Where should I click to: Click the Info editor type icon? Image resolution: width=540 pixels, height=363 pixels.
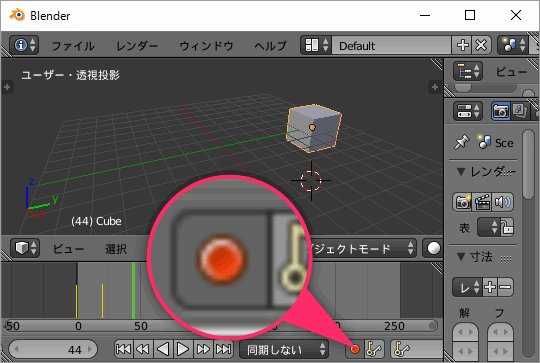pyautogui.click(x=24, y=45)
